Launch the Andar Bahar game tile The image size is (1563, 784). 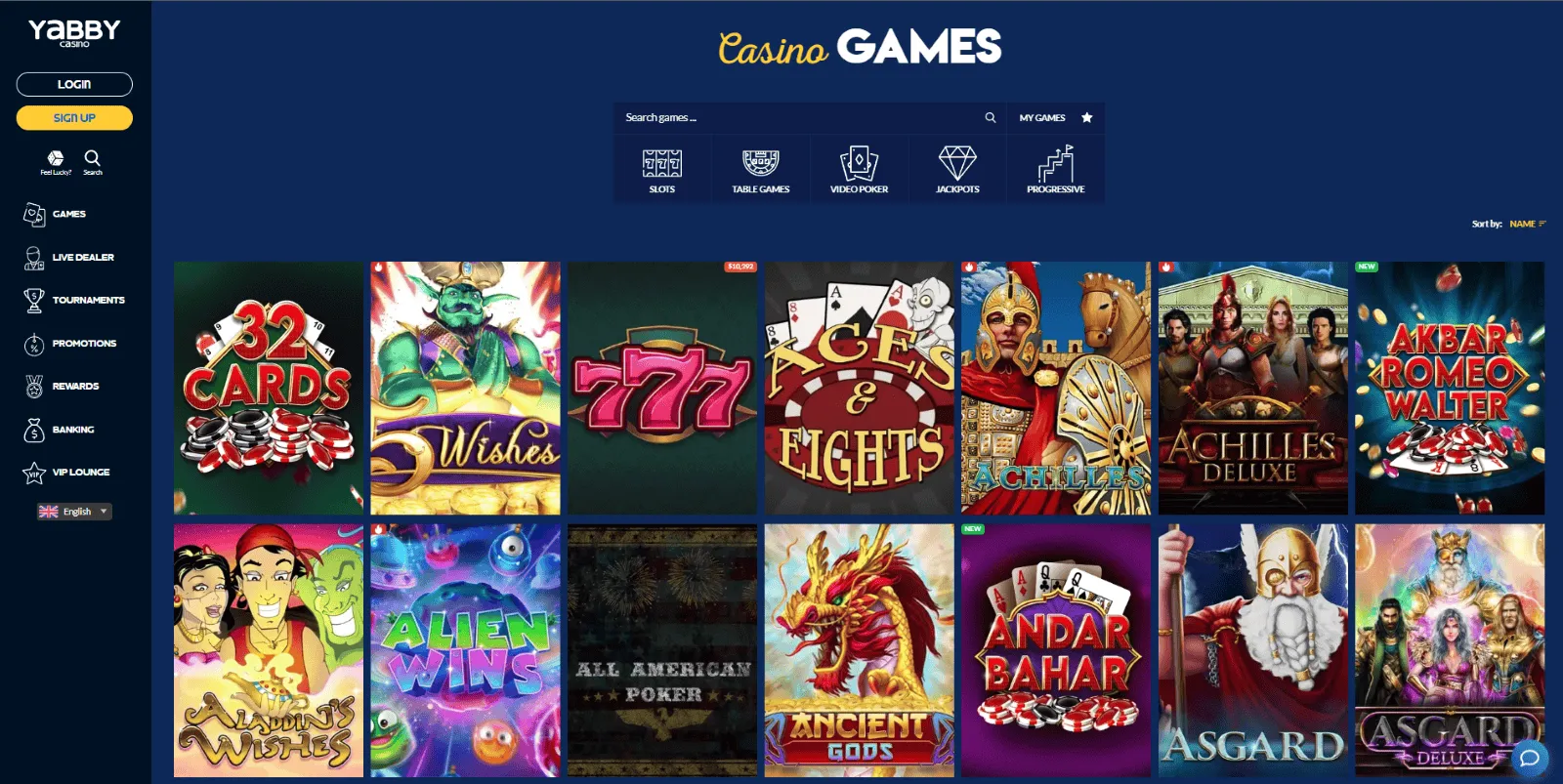point(1056,650)
